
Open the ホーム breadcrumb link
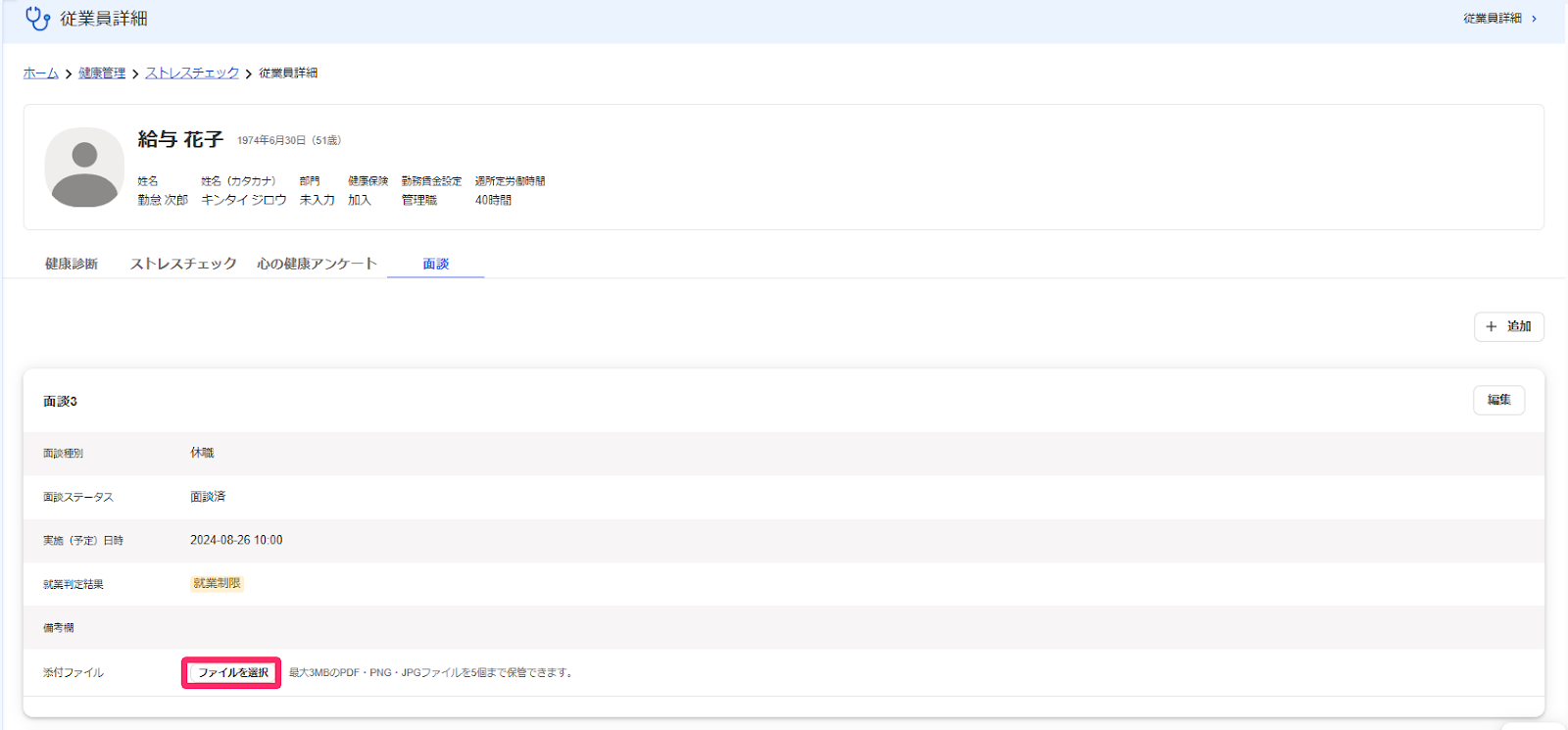pyautogui.click(x=41, y=73)
